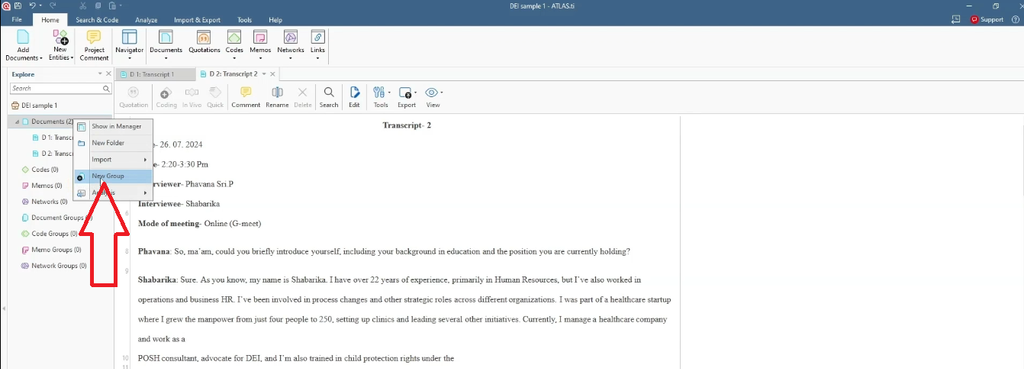Viewport: 1024px width, 369px height.
Task: Click the magnifier in the Explore search box
Action: point(106,88)
